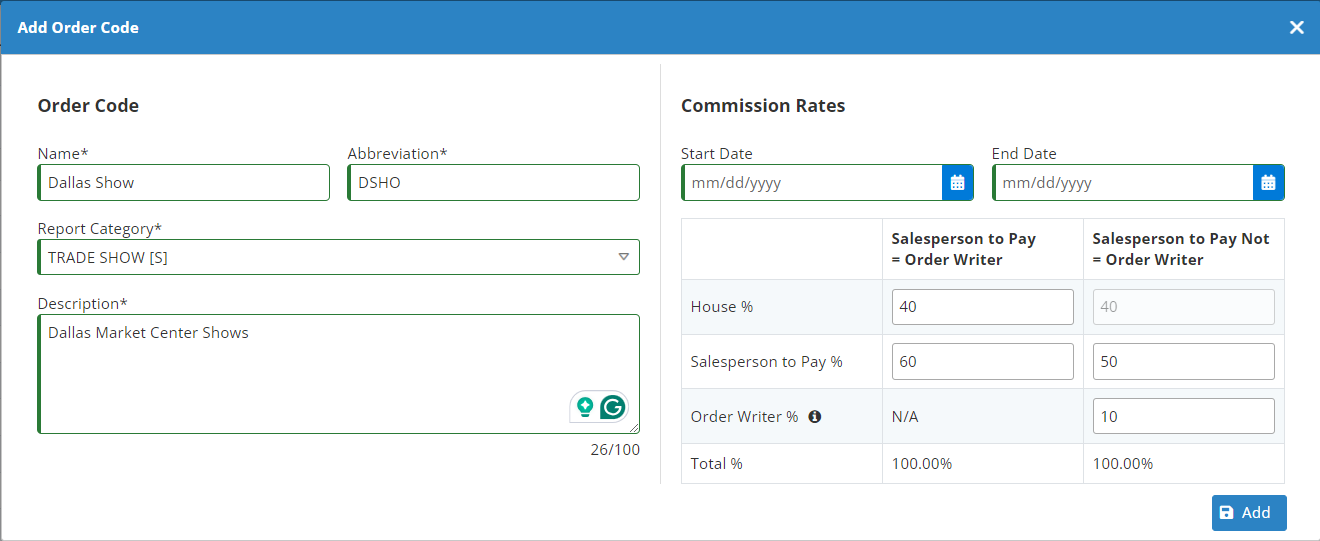1320x541 pixels.
Task: Click the disabled House % field showing 40
Action: 1183,307
